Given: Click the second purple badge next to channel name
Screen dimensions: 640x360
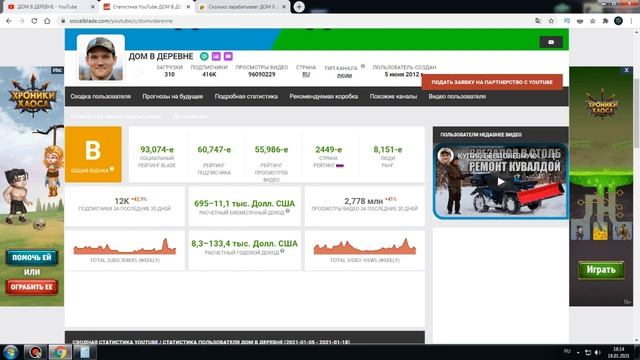Looking at the screenshot, I should (x=228, y=56).
